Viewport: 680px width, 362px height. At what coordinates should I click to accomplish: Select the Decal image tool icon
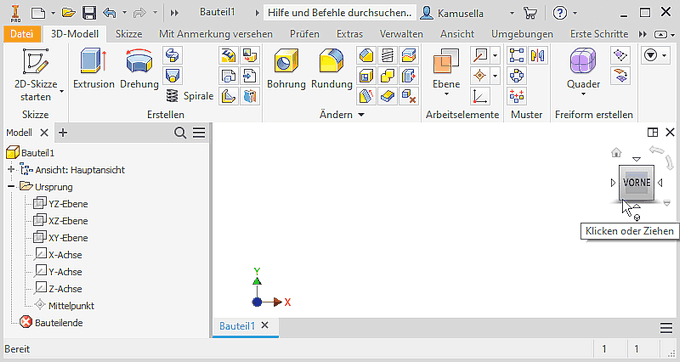click(250, 55)
